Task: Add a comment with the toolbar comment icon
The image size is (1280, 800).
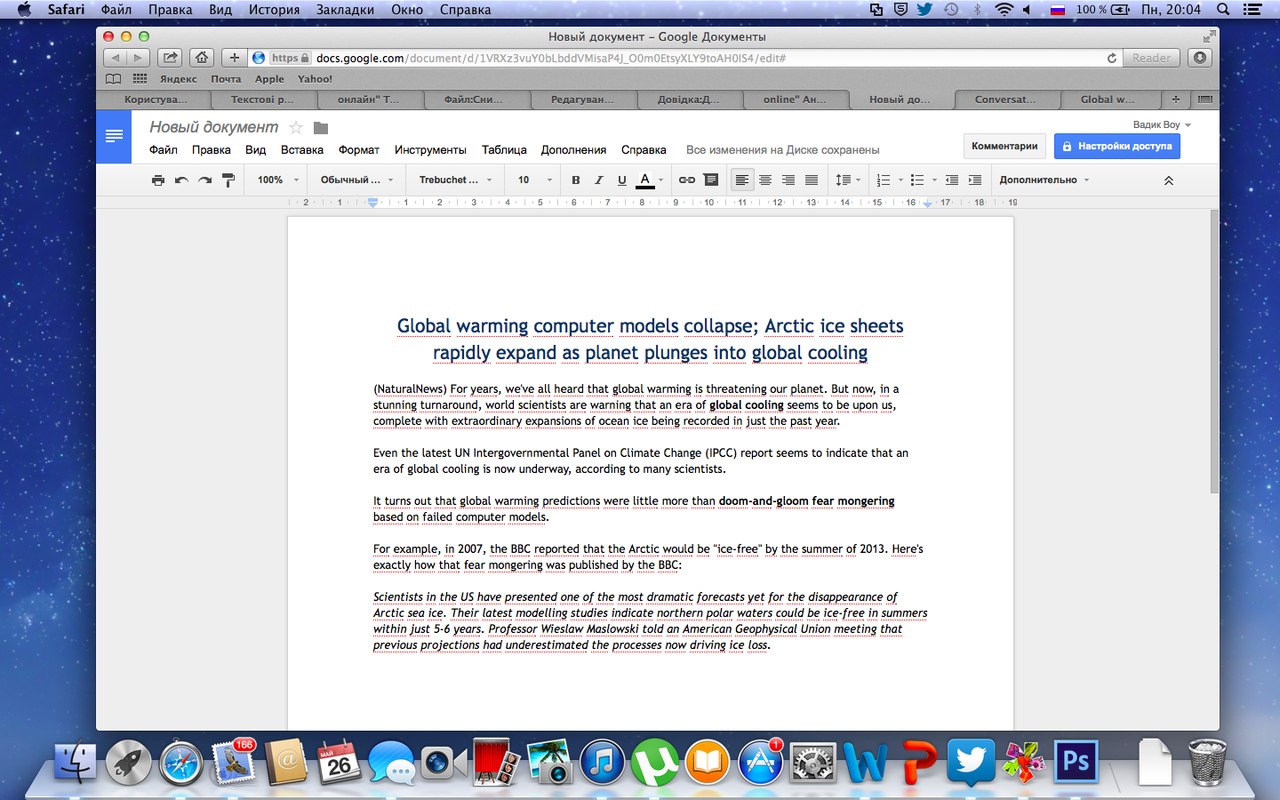Action: pos(711,180)
